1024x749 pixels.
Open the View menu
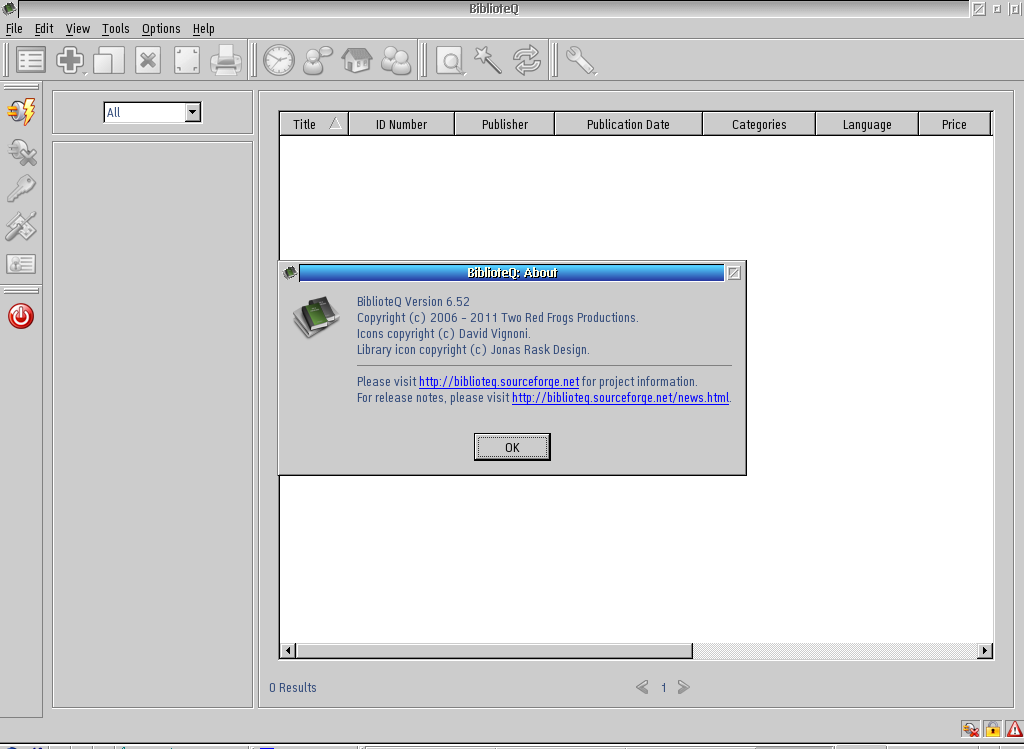78,29
